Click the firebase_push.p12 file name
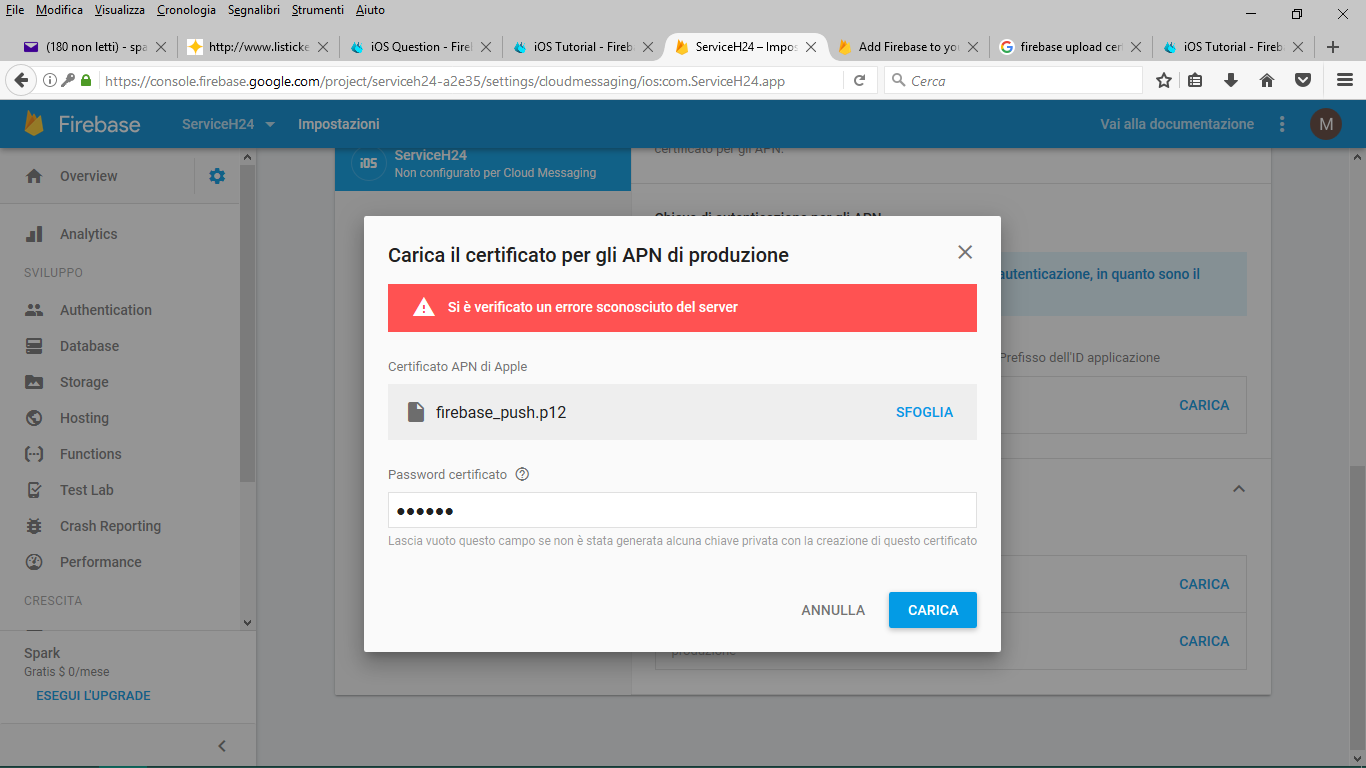 501,412
